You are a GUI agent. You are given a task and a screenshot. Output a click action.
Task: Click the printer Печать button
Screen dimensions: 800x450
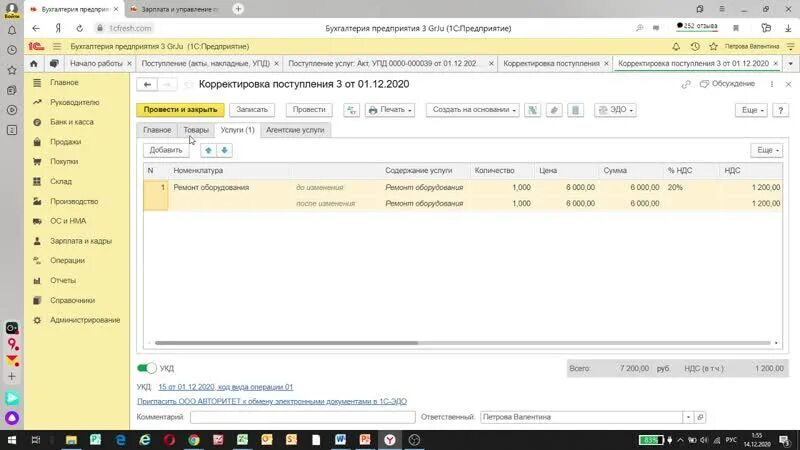(390, 110)
